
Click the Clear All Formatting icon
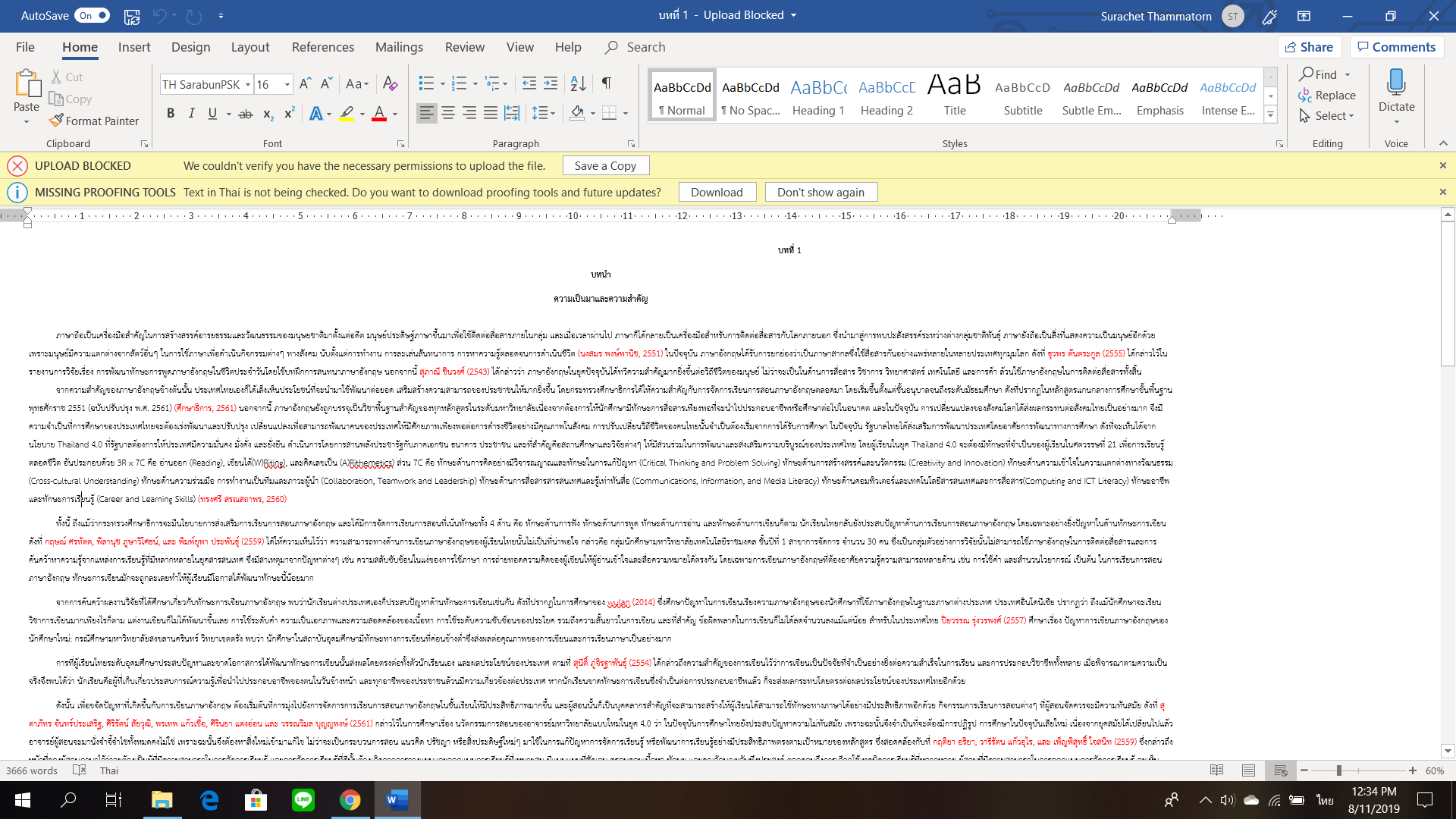coord(390,83)
